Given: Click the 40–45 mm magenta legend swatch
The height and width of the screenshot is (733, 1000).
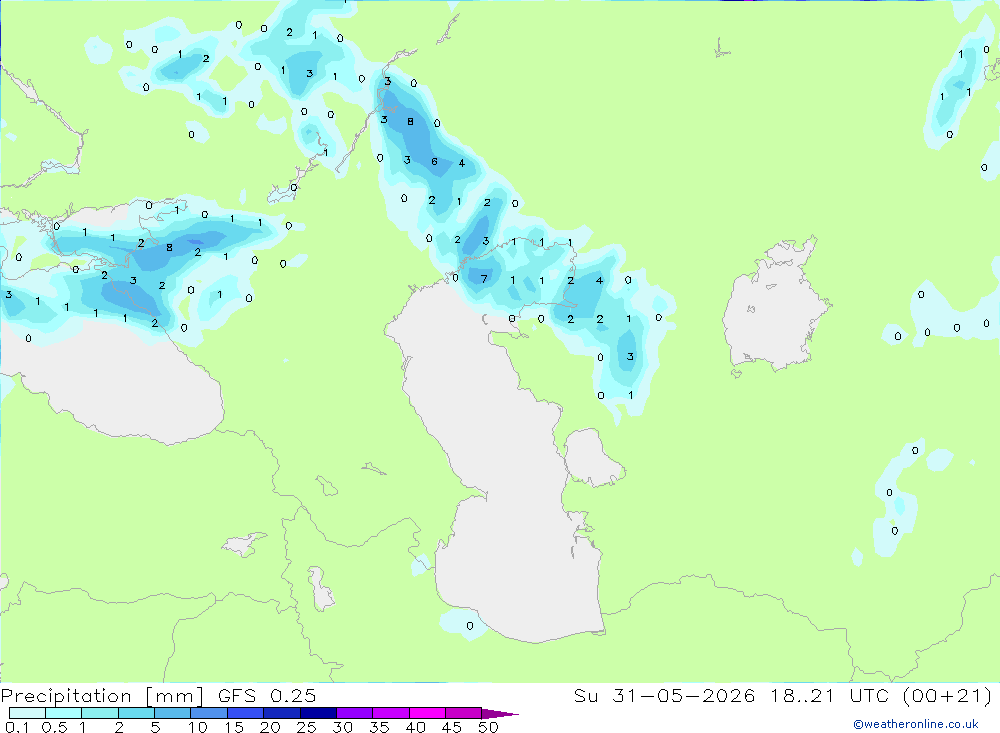Looking at the screenshot, I should click(x=427, y=713).
